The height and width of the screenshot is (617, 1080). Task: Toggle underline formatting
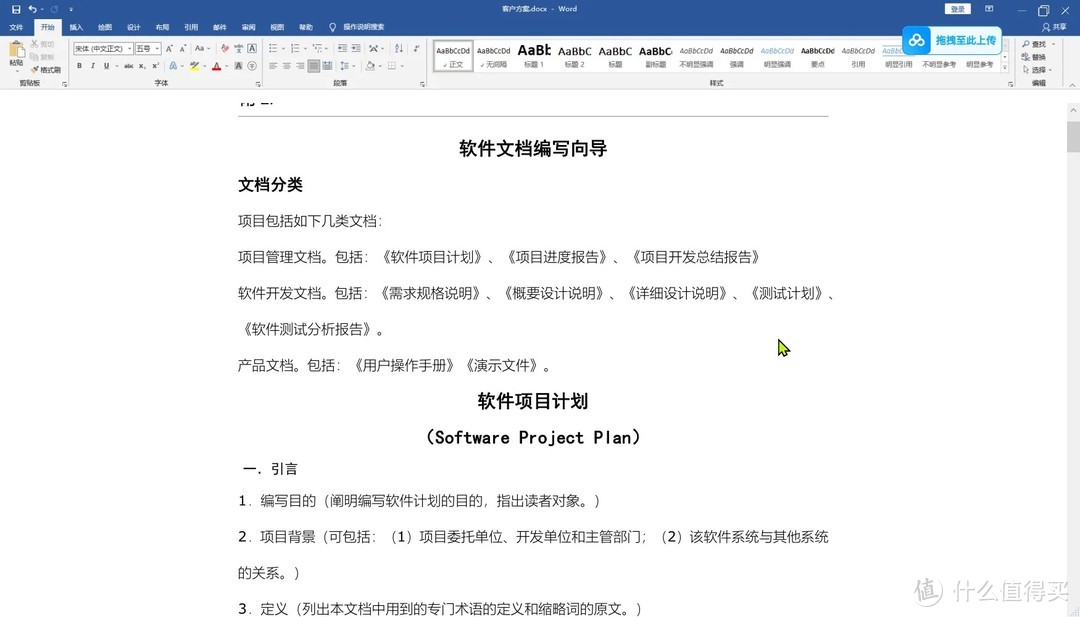pos(107,66)
